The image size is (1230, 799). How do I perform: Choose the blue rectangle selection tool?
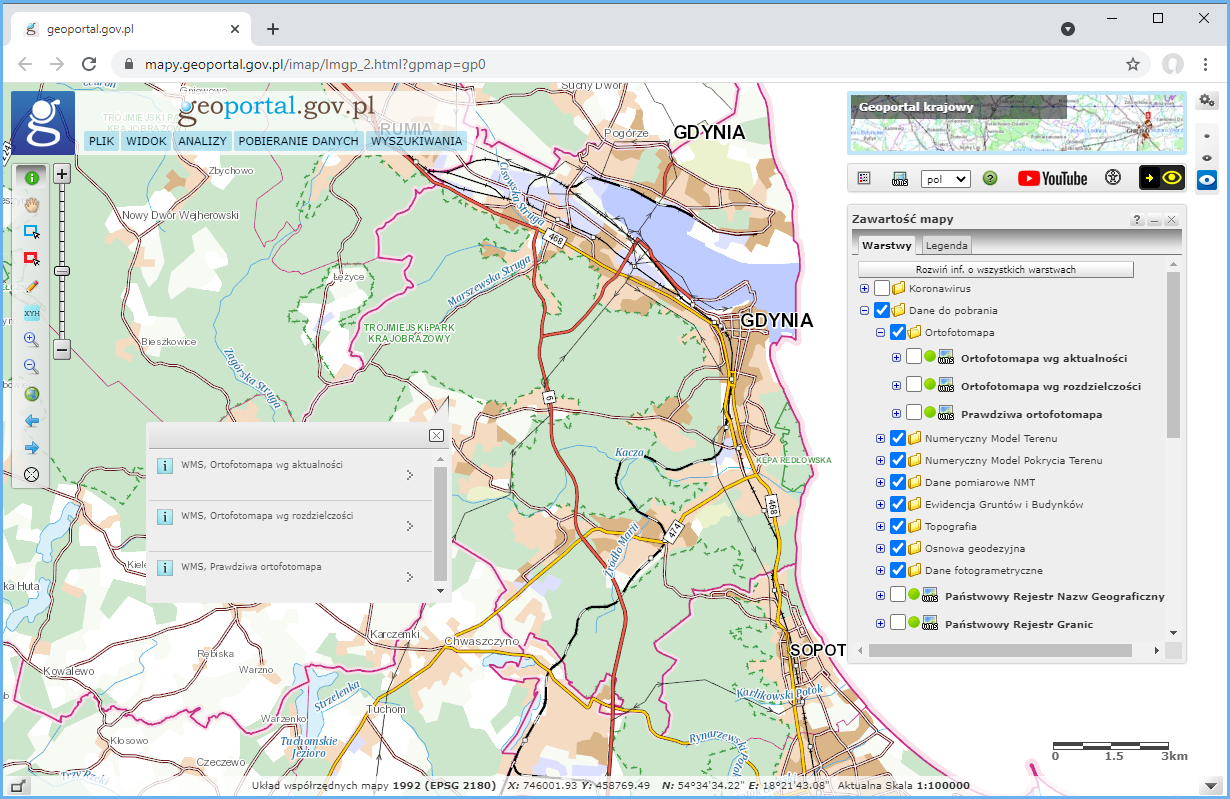point(31,231)
